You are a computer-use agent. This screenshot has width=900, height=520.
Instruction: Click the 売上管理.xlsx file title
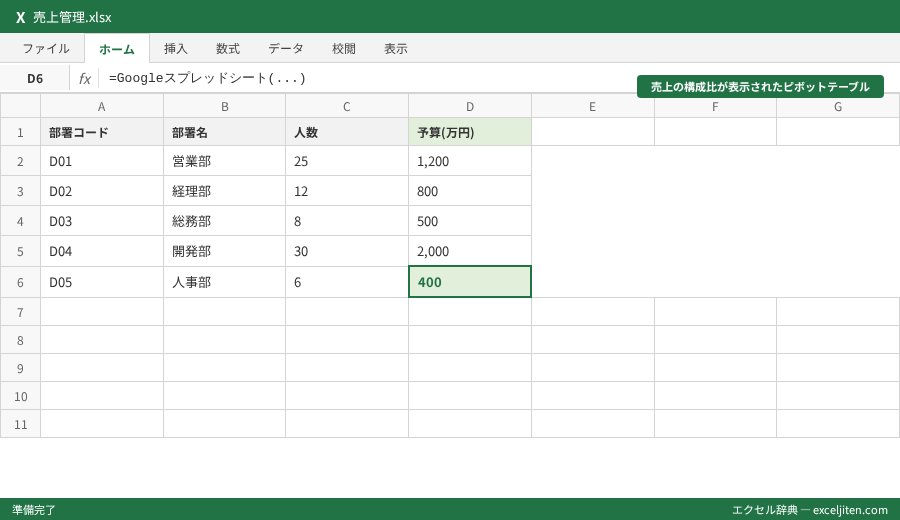(x=72, y=17)
